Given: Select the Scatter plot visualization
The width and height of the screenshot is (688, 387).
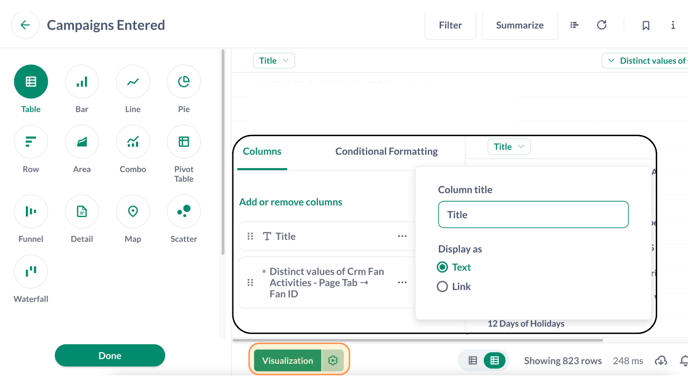Looking at the screenshot, I should coord(183,211).
